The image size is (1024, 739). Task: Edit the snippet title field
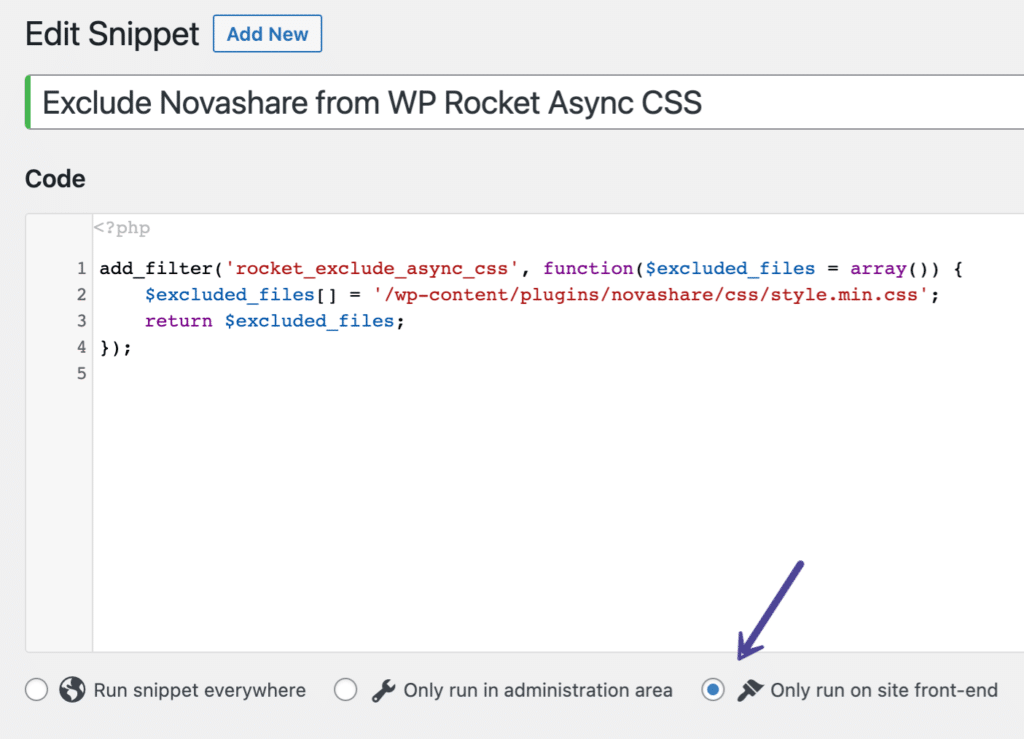pyautogui.click(x=525, y=102)
